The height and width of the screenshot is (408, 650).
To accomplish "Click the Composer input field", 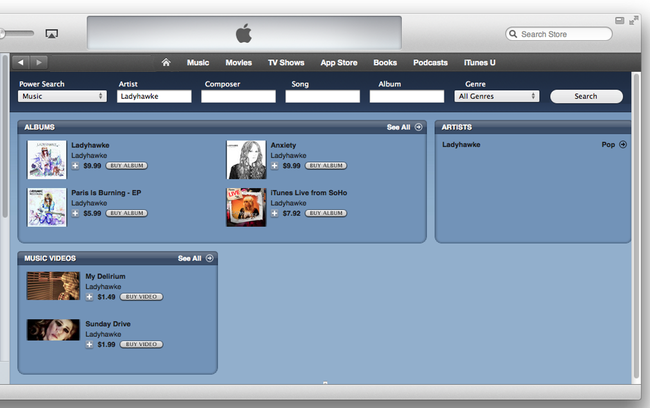I will click(238, 96).
